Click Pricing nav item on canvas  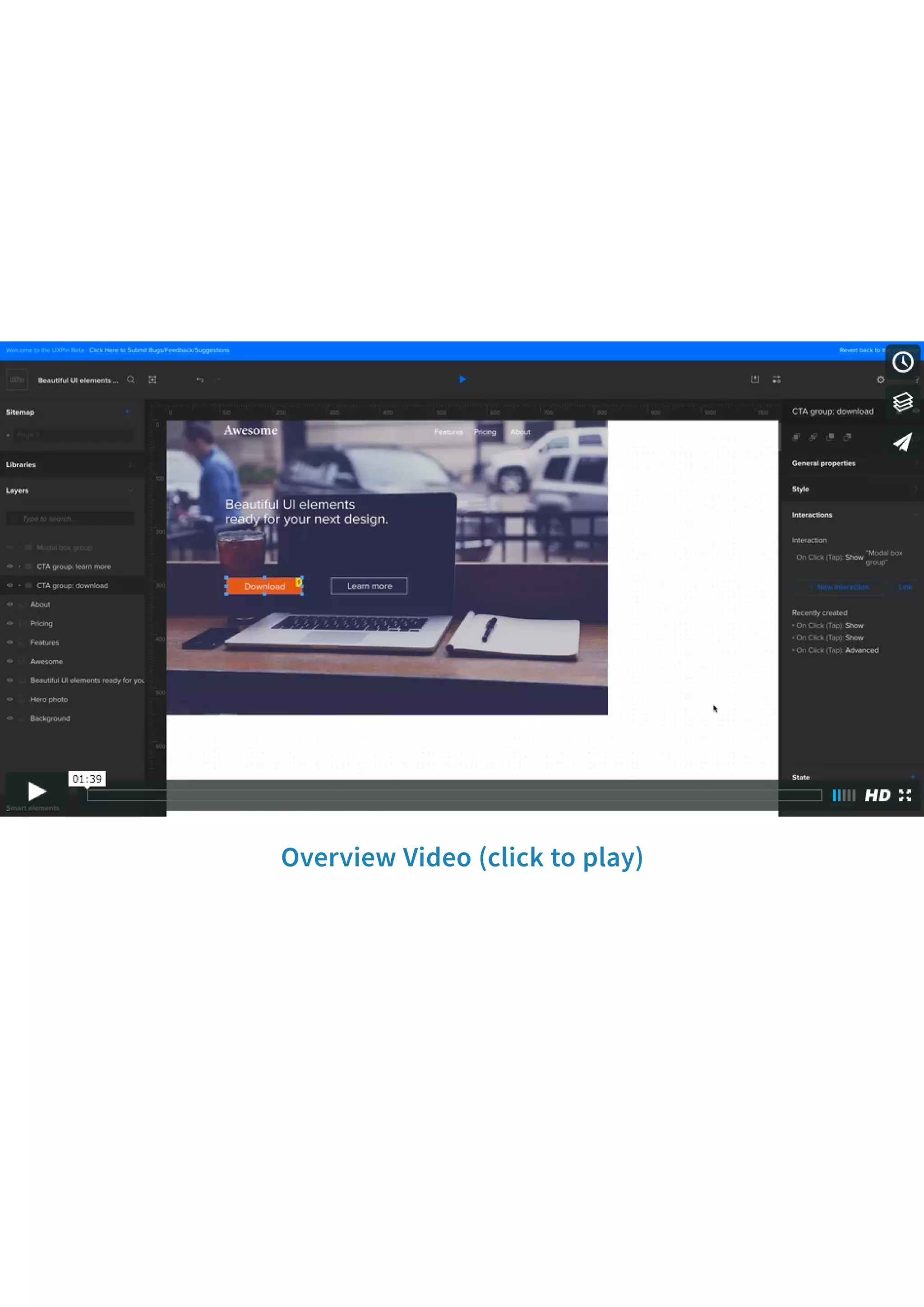pyautogui.click(x=485, y=432)
